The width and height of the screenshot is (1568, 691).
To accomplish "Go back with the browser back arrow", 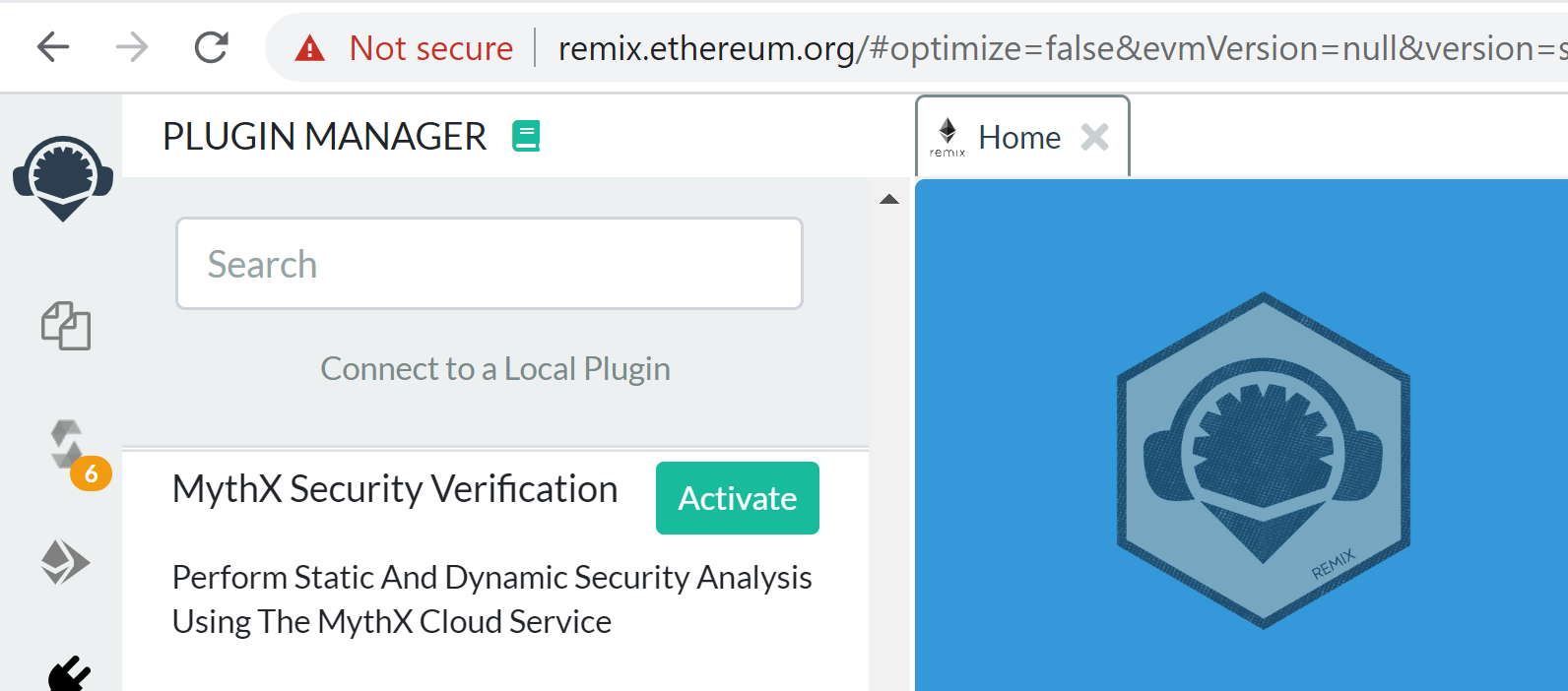I will pyautogui.click(x=53, y=46).
